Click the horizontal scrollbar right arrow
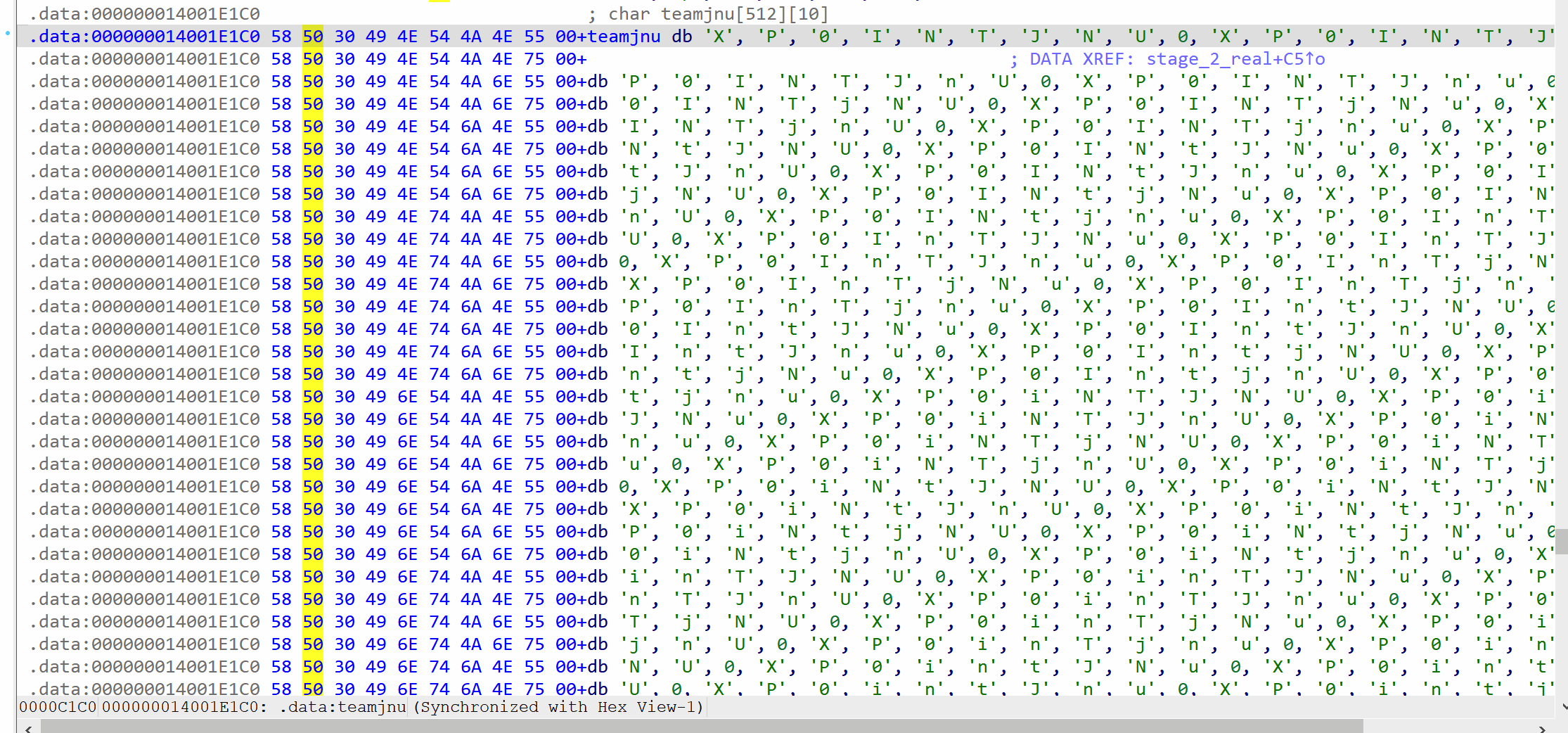Image resolution: width=1568 pixels, height=733 pixels. (1542, 728)
